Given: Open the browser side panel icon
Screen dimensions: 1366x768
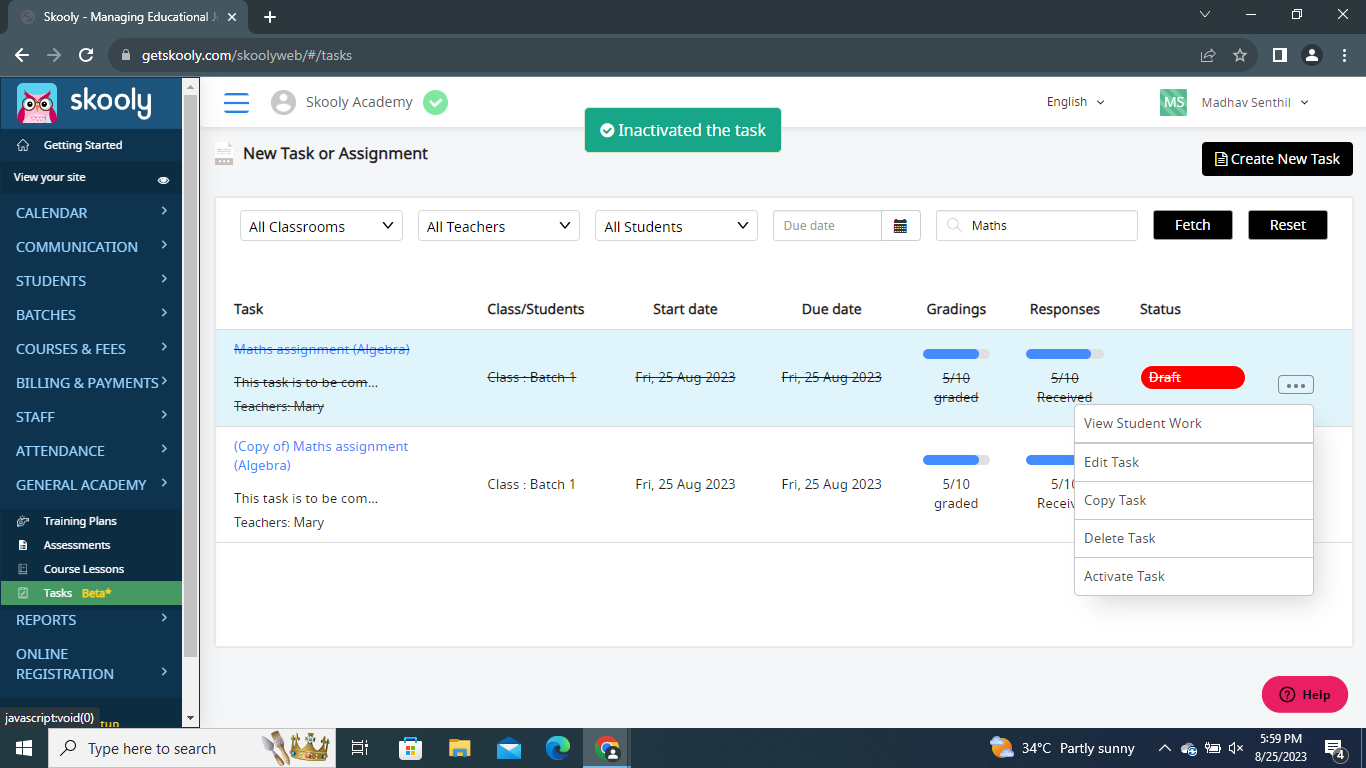Looking at the screenshot, I should coord(1279,55).
